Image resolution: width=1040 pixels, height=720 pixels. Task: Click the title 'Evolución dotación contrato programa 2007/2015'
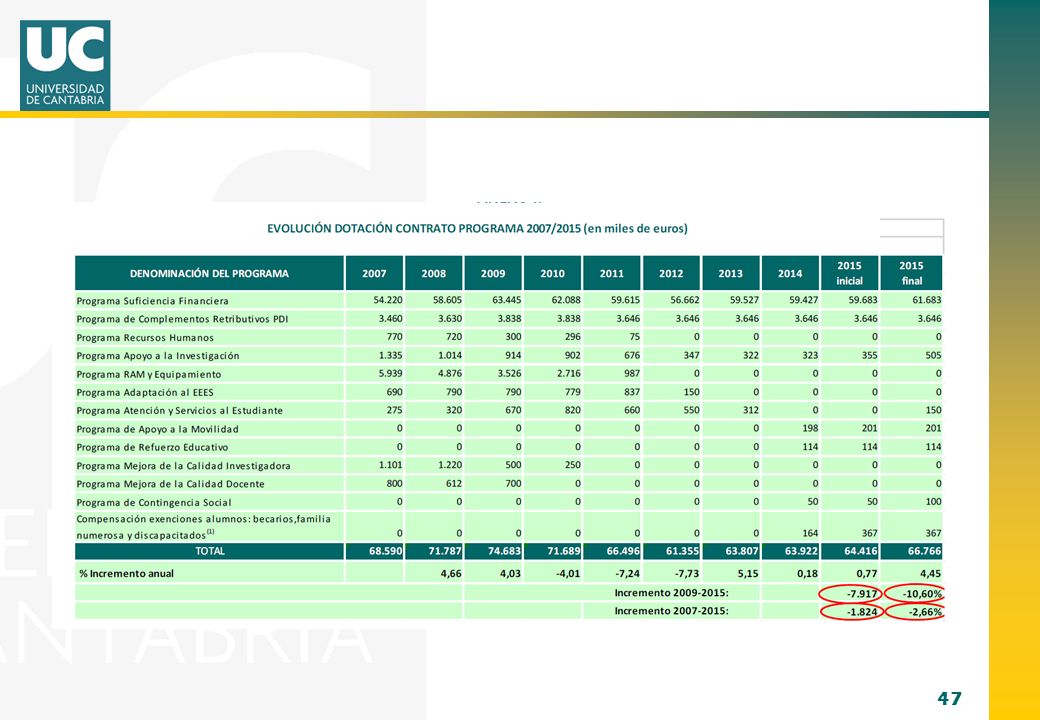click(478, 229)
